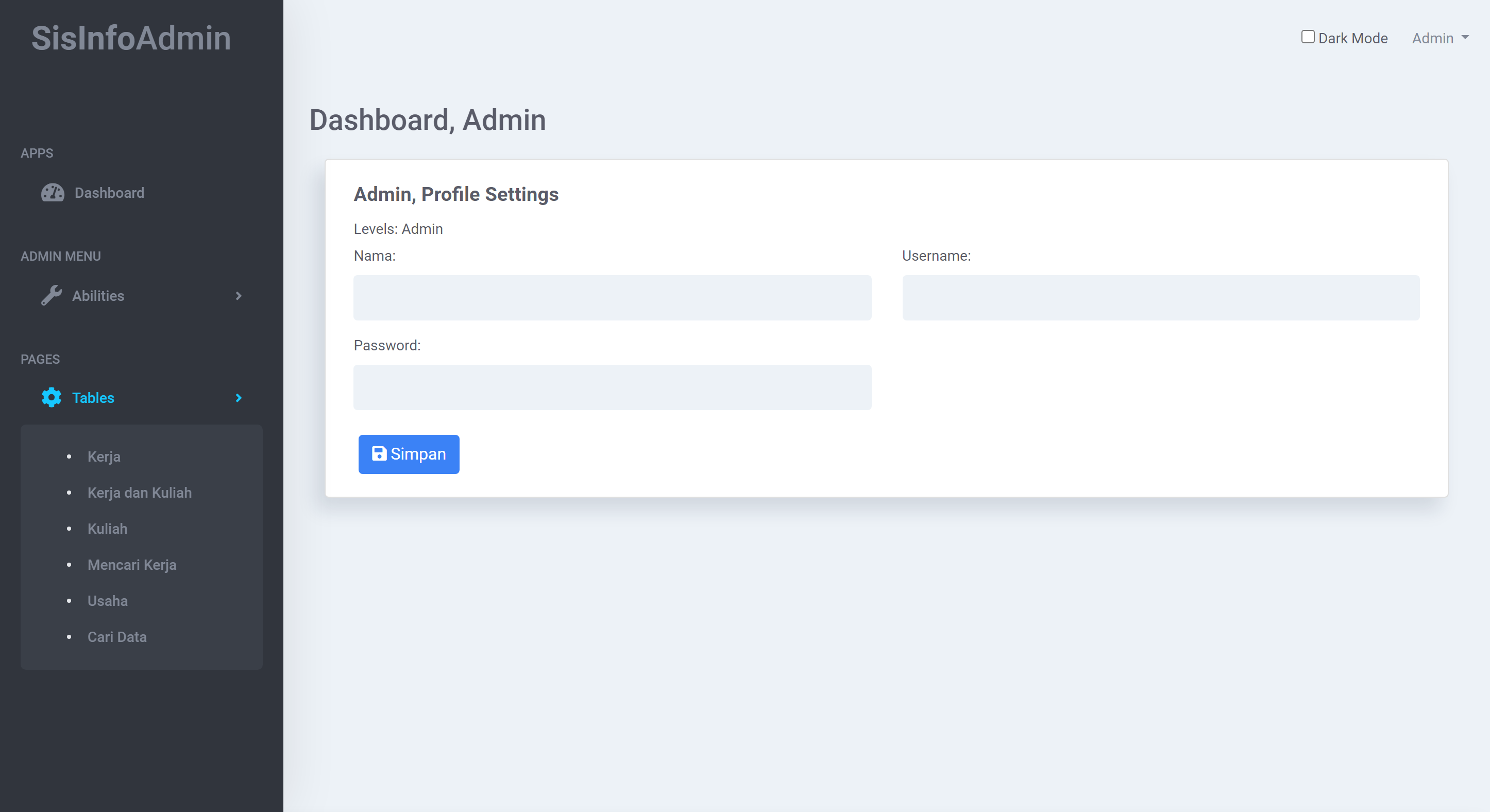
Task: Enable the Dark Mode checkbox
Action: click(1307, 37)
